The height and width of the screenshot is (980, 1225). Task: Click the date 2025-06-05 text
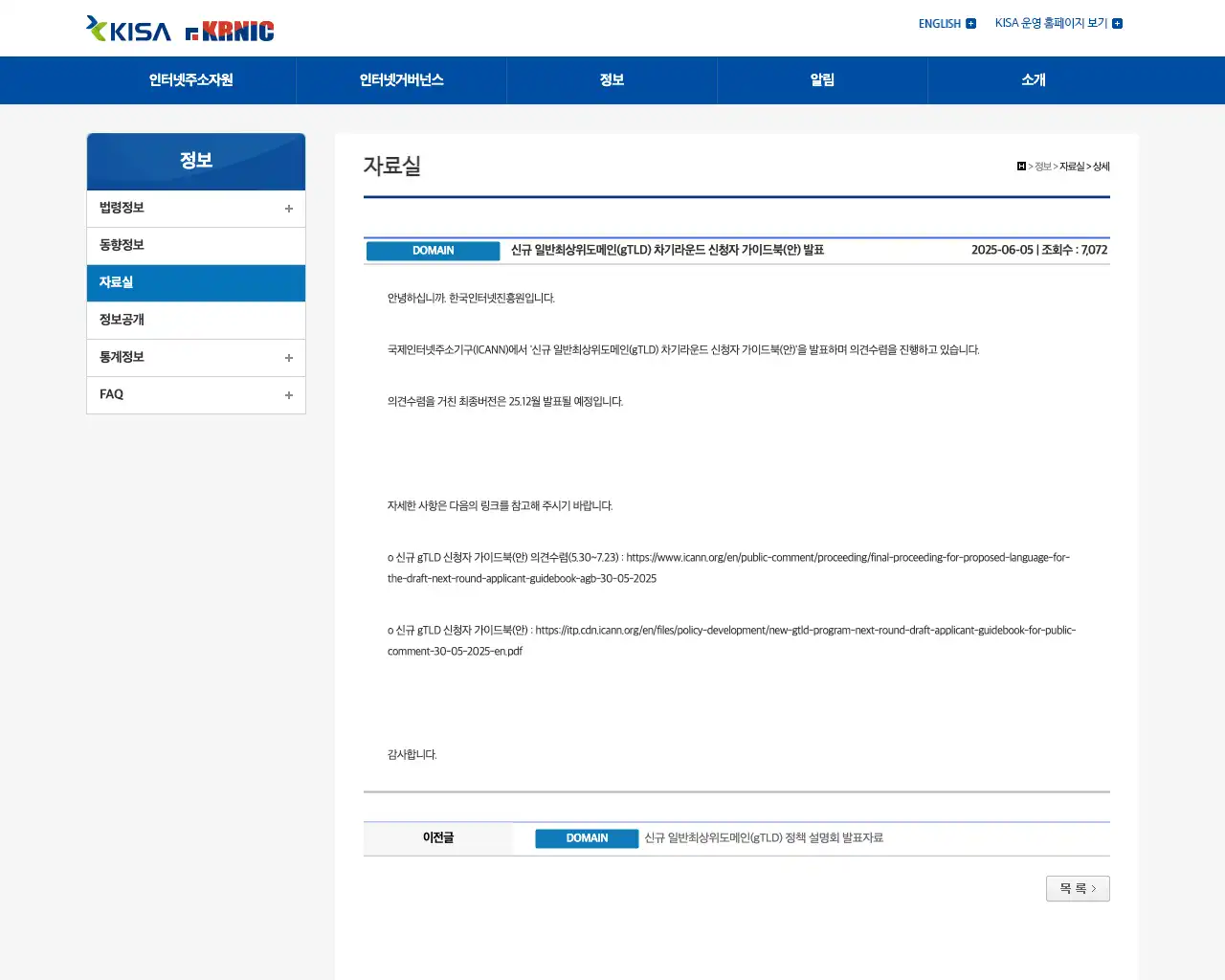[x=1002, y=250]
